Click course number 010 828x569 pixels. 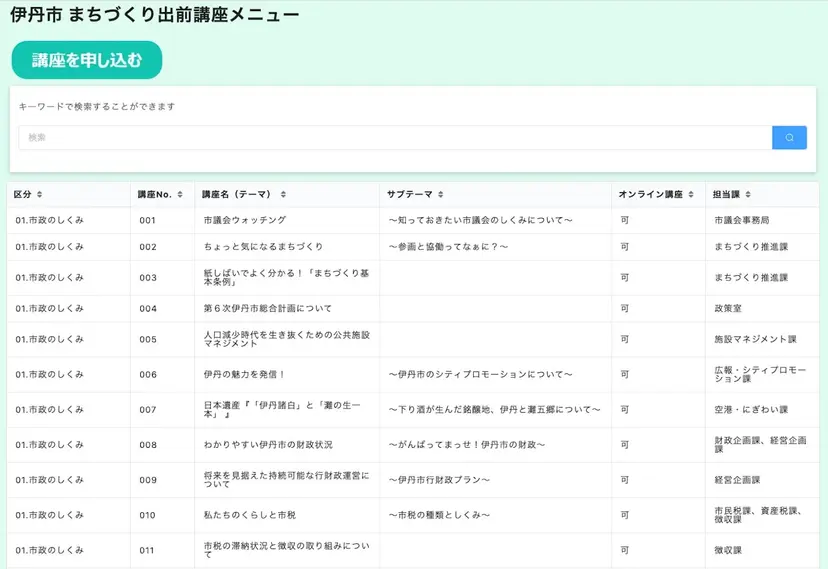pos(147,515)
